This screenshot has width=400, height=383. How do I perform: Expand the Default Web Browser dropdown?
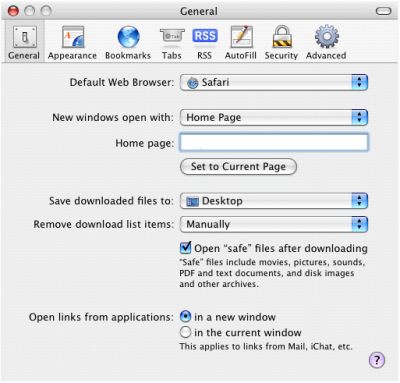pyautogui.click(x=274, y=82)
